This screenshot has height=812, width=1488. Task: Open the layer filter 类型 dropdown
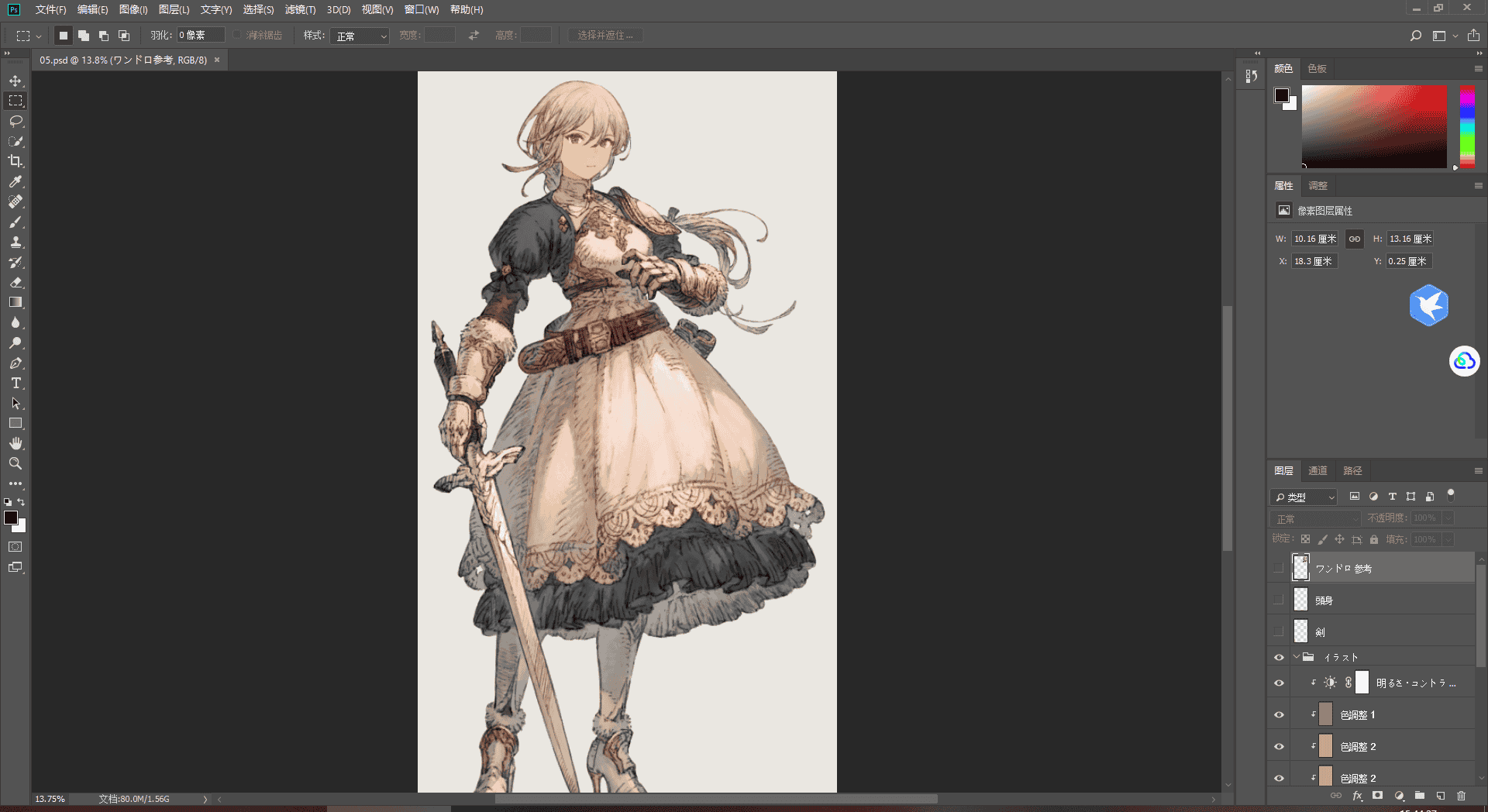1305,497
